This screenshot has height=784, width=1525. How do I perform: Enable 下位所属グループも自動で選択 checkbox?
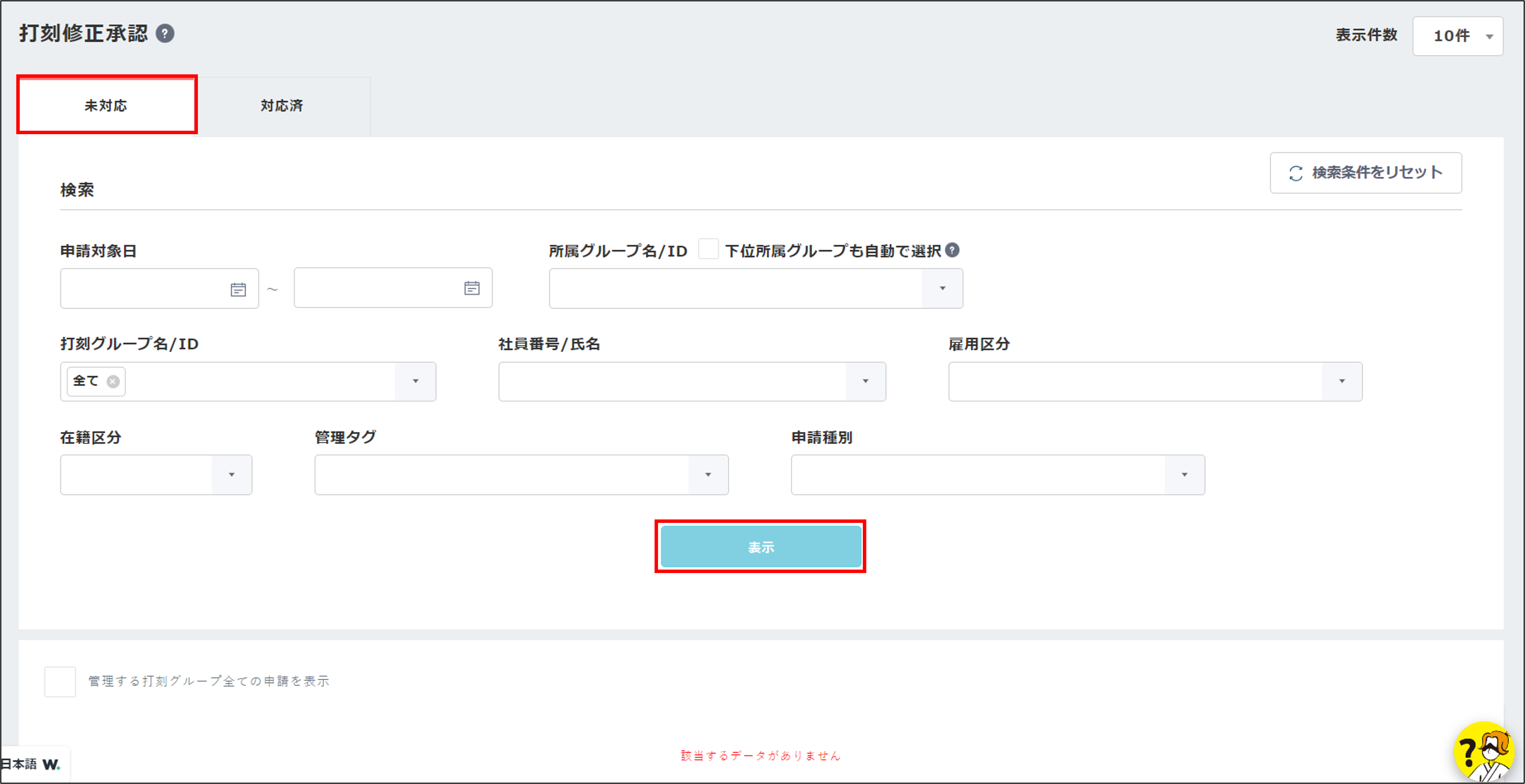click(708, 249)
